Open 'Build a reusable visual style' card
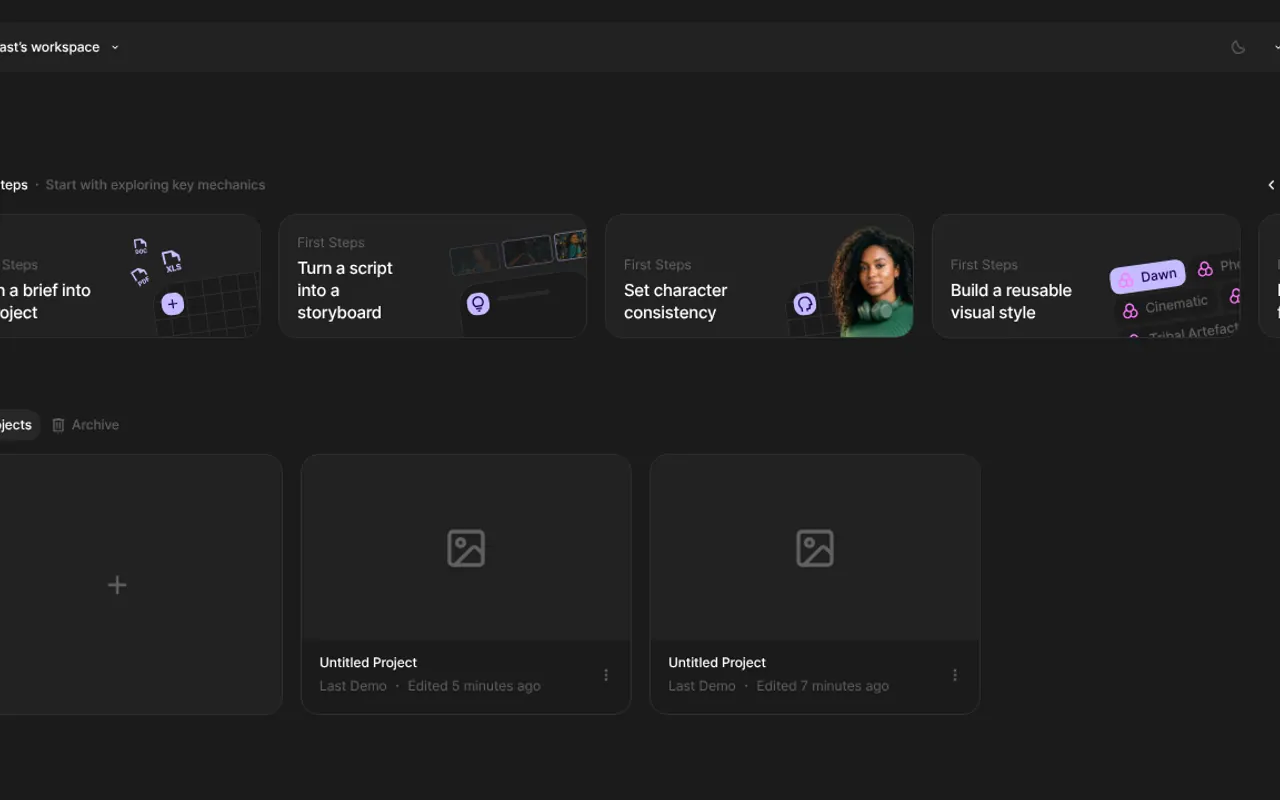 click(x=1086, y=276)
